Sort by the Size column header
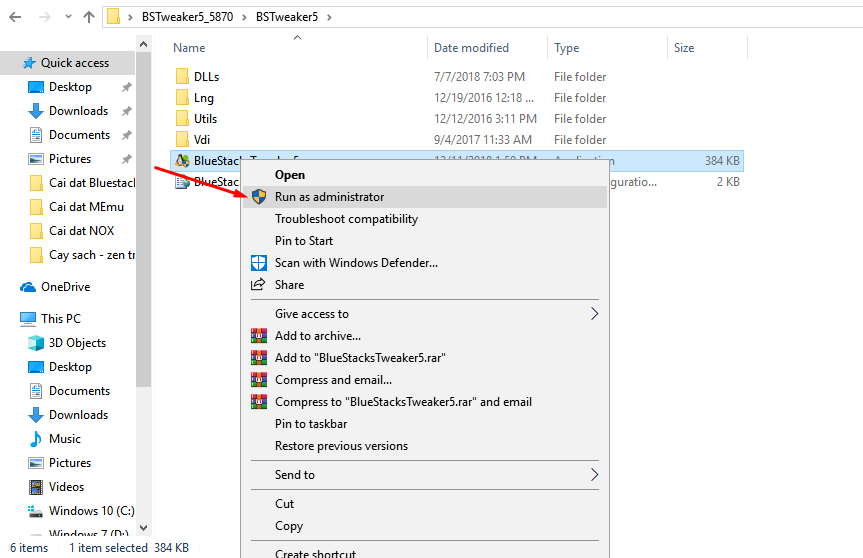 click(x=684, y=48)
